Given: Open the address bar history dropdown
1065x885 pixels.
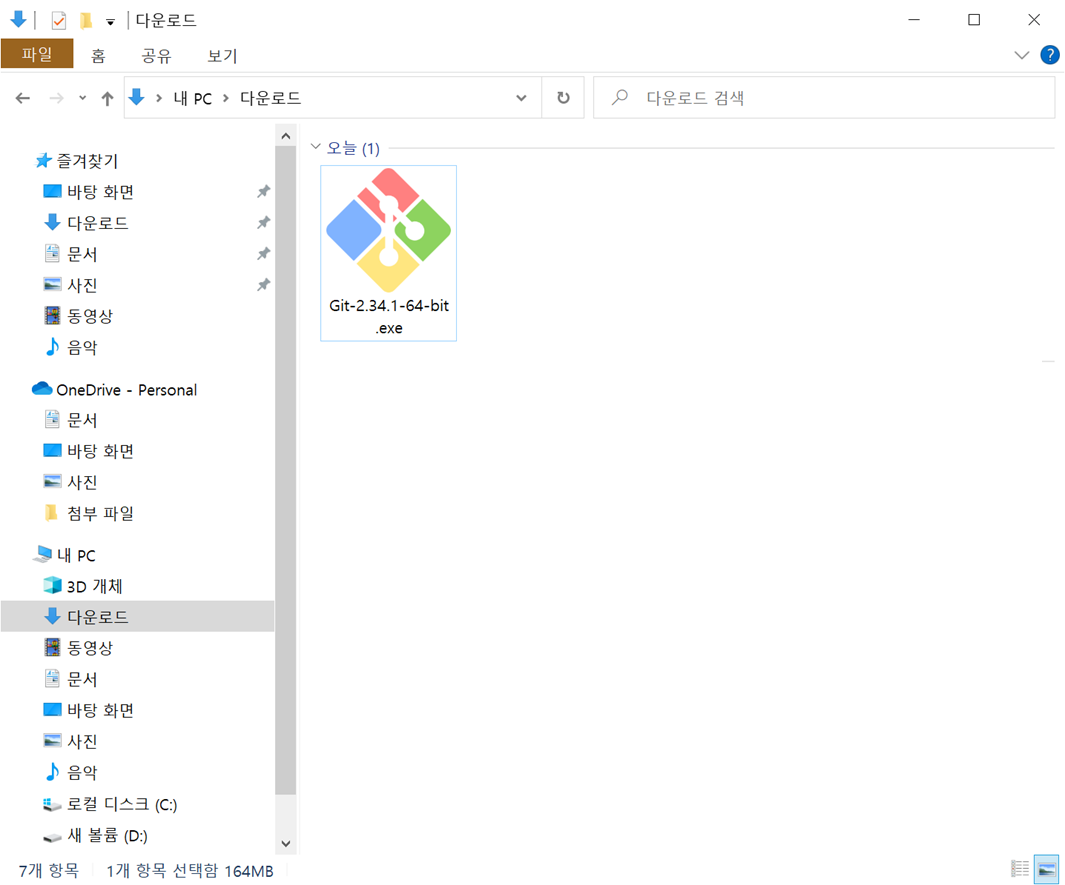Looking at the screenshot, I should 521,98.
